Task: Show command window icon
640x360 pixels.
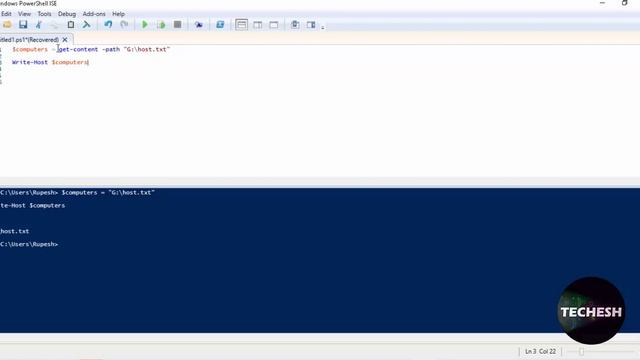Action: (x=295, y=25)
